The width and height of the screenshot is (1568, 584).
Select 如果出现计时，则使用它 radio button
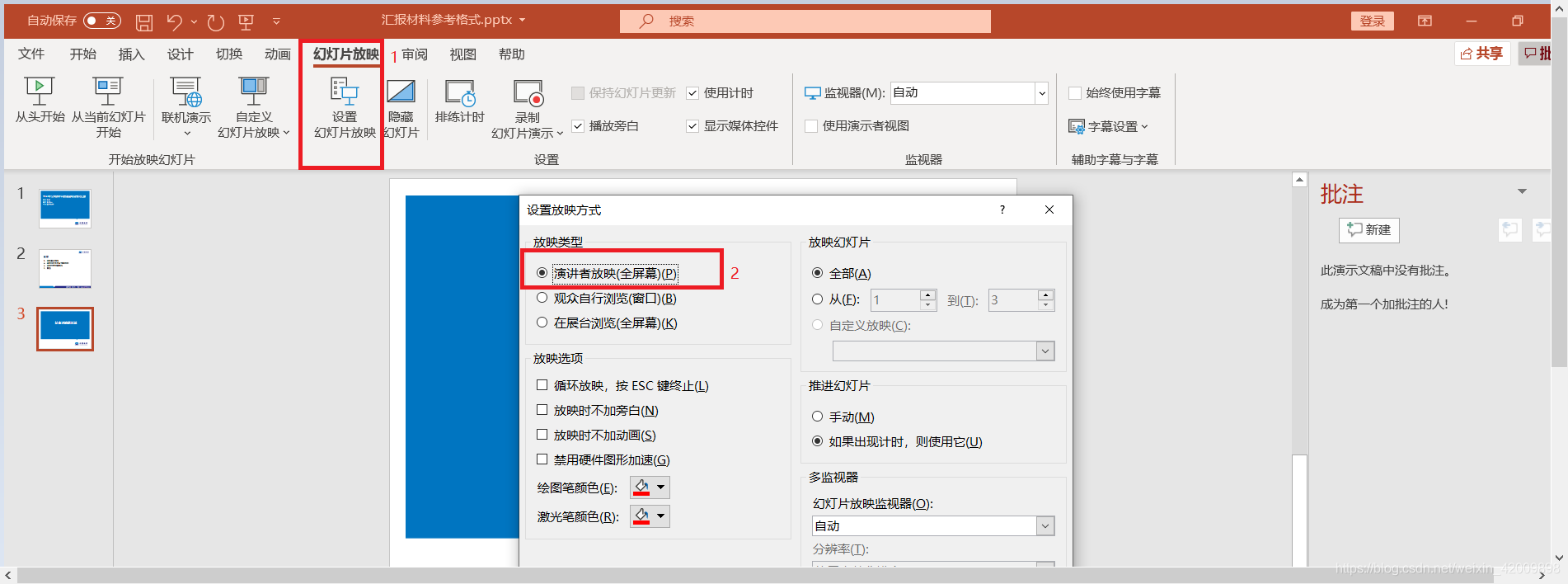(x=817, y=441)
